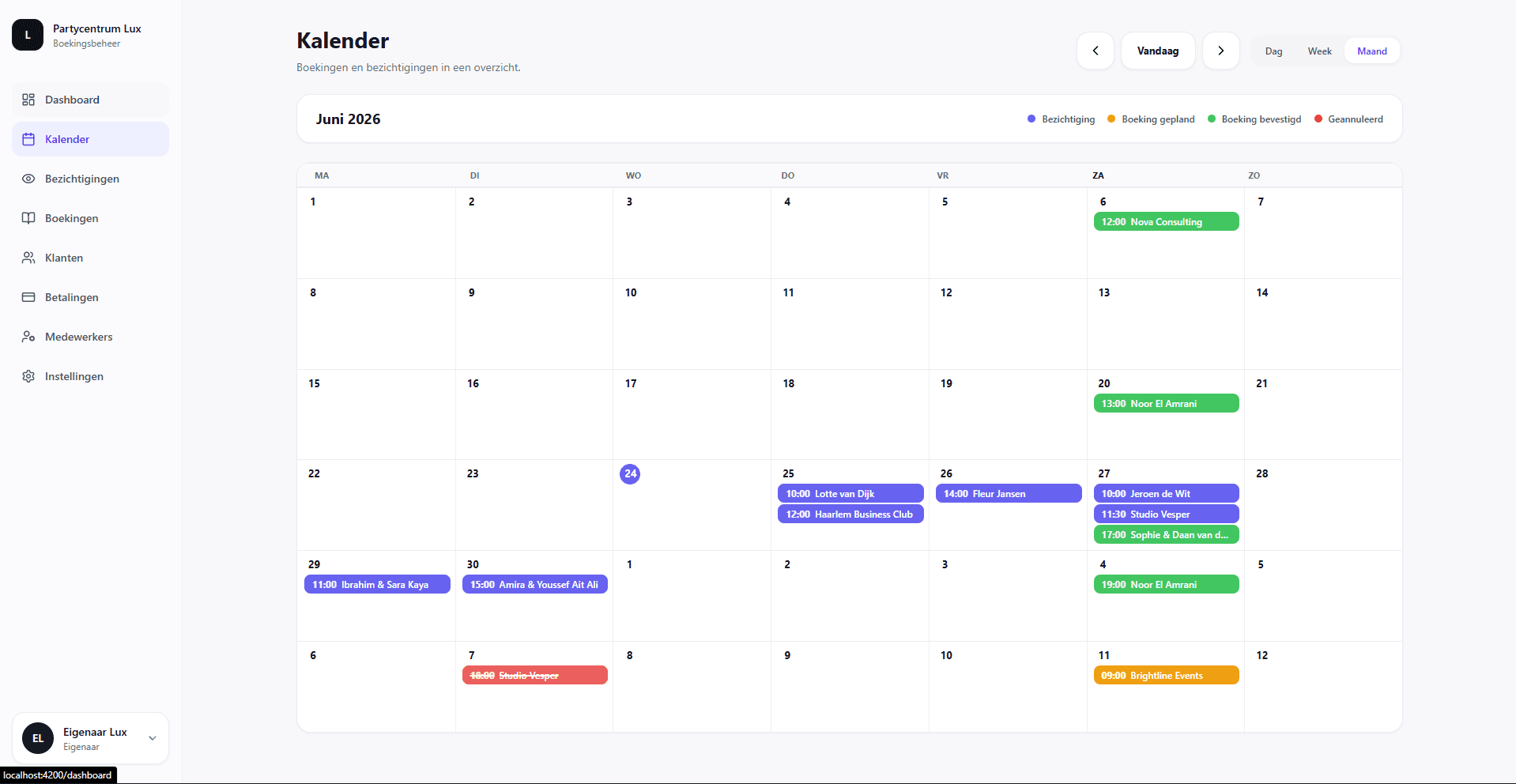1516x784 pixels.
Task: Open the Medewerkers menu item
Action: point(90,337)
